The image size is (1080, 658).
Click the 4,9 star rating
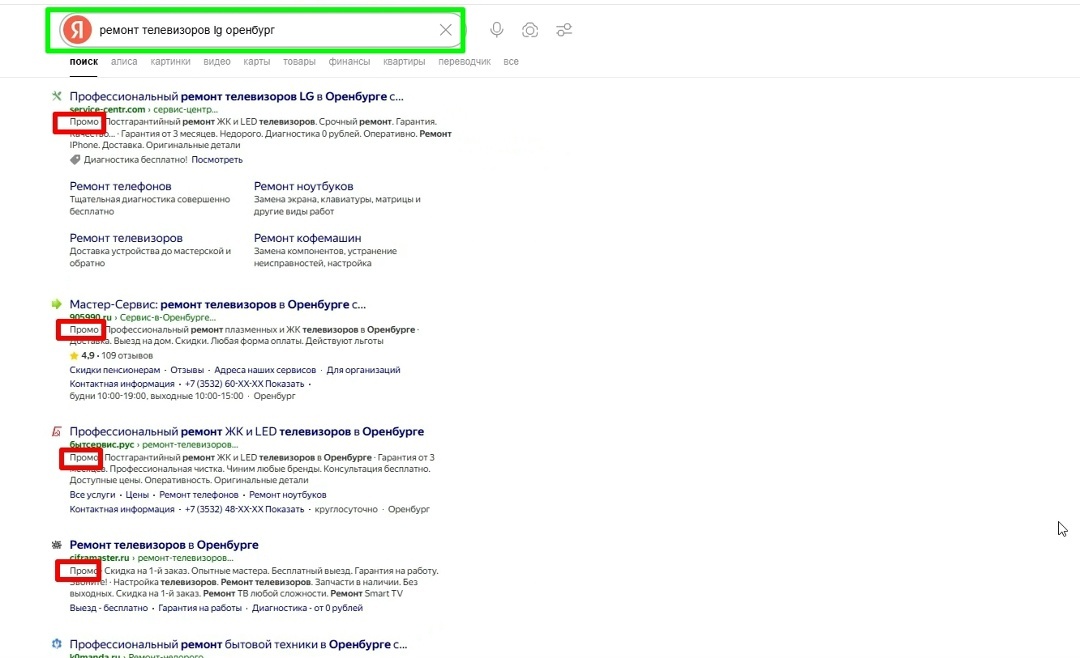click(x=82, y=356)
